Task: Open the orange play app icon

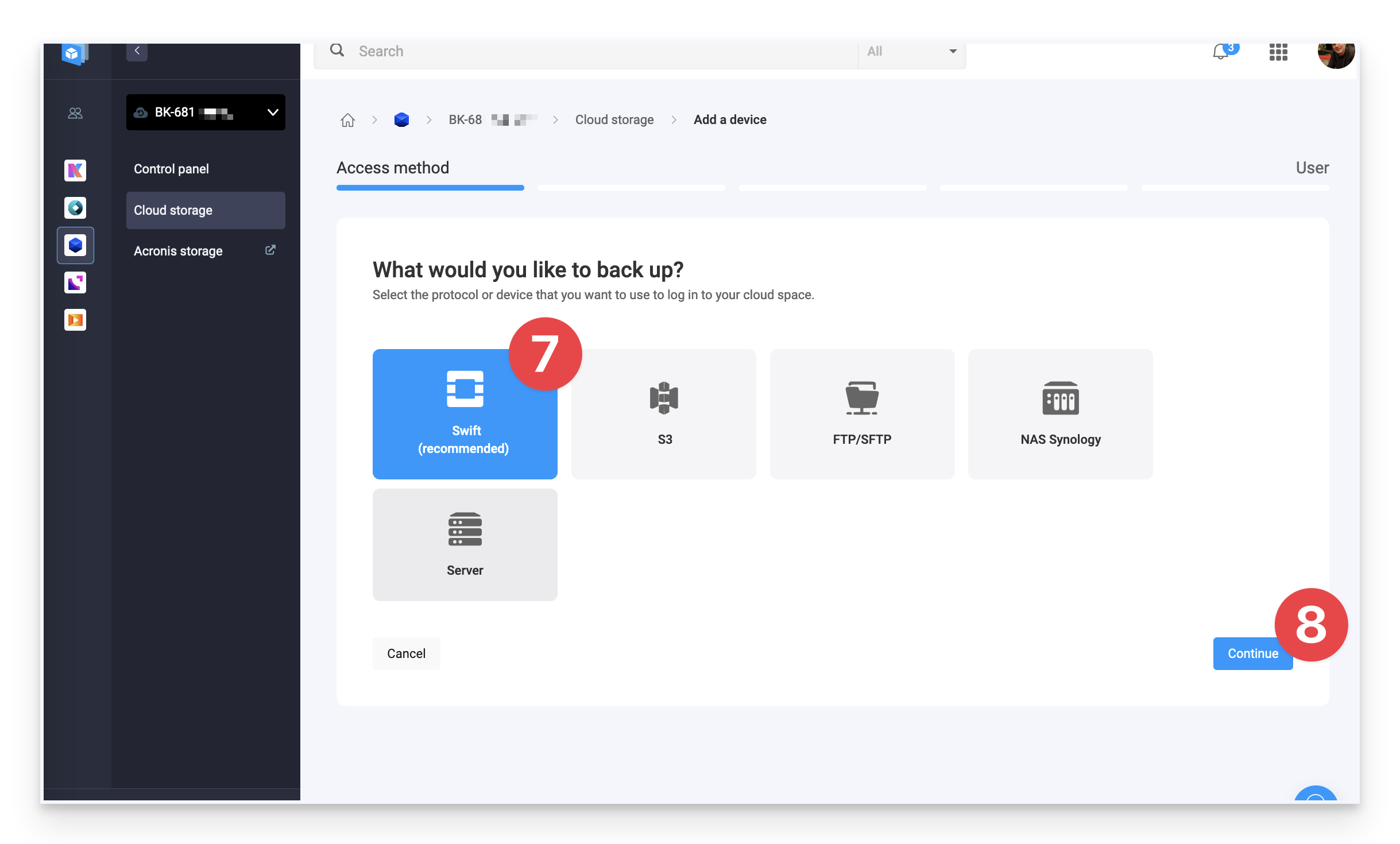Action: [75, 320]
